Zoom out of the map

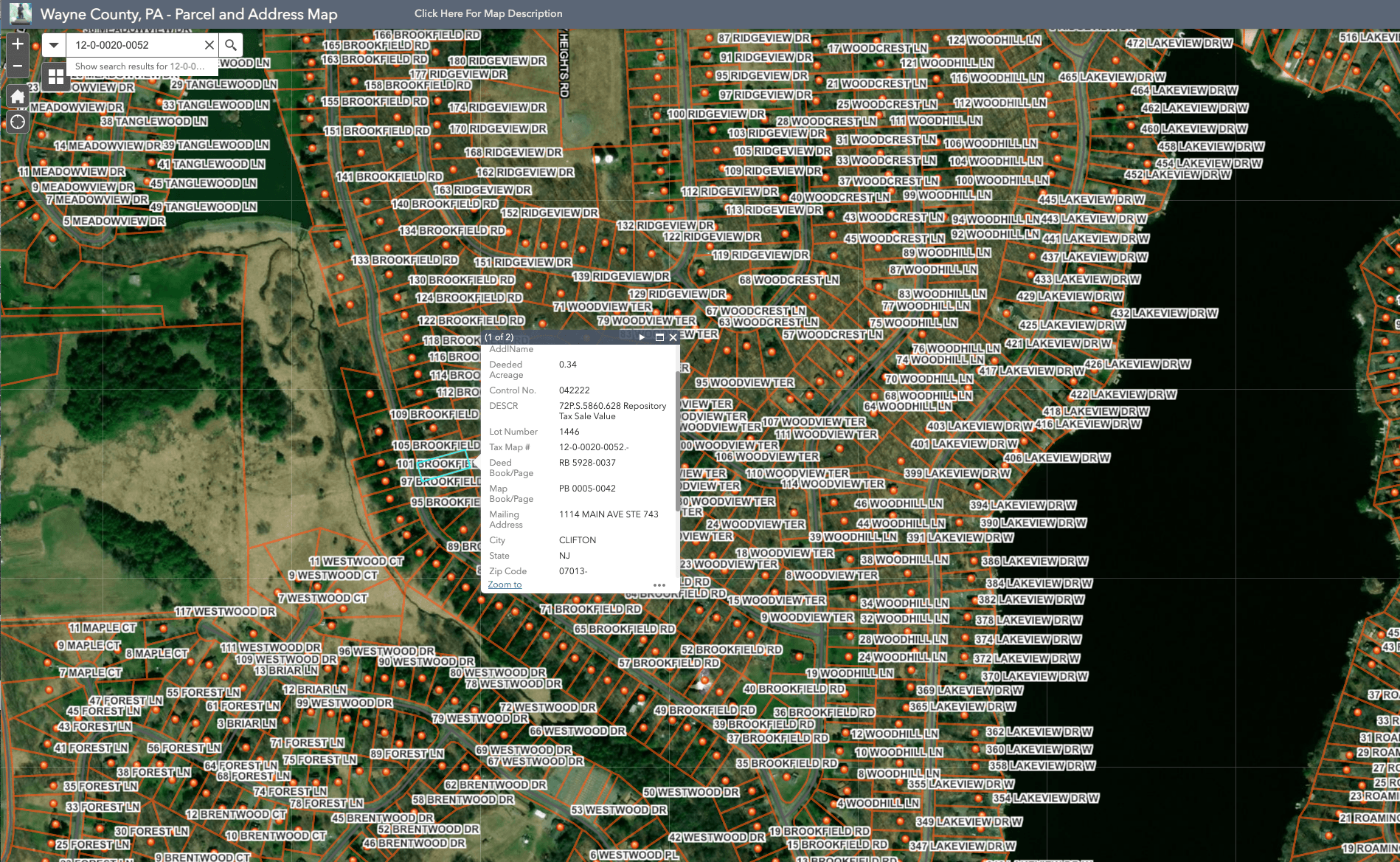(x=18, y=66)
